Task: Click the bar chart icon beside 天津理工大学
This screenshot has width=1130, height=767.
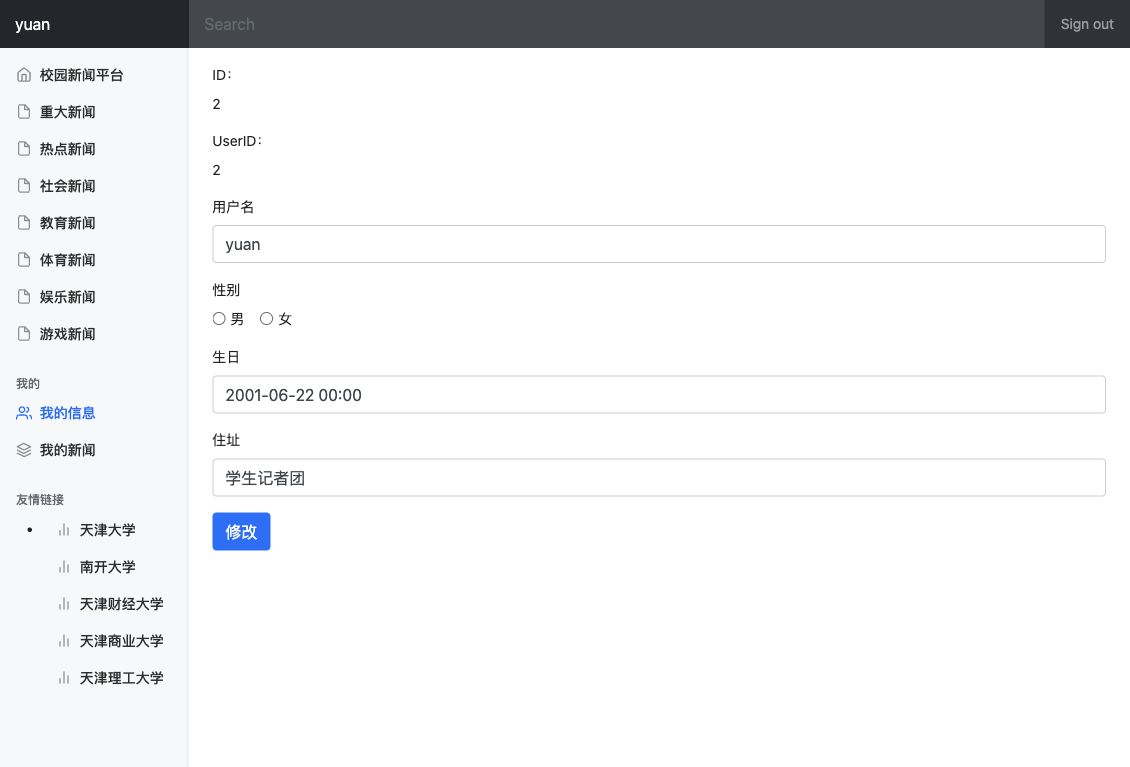Action: coord(64,678)
